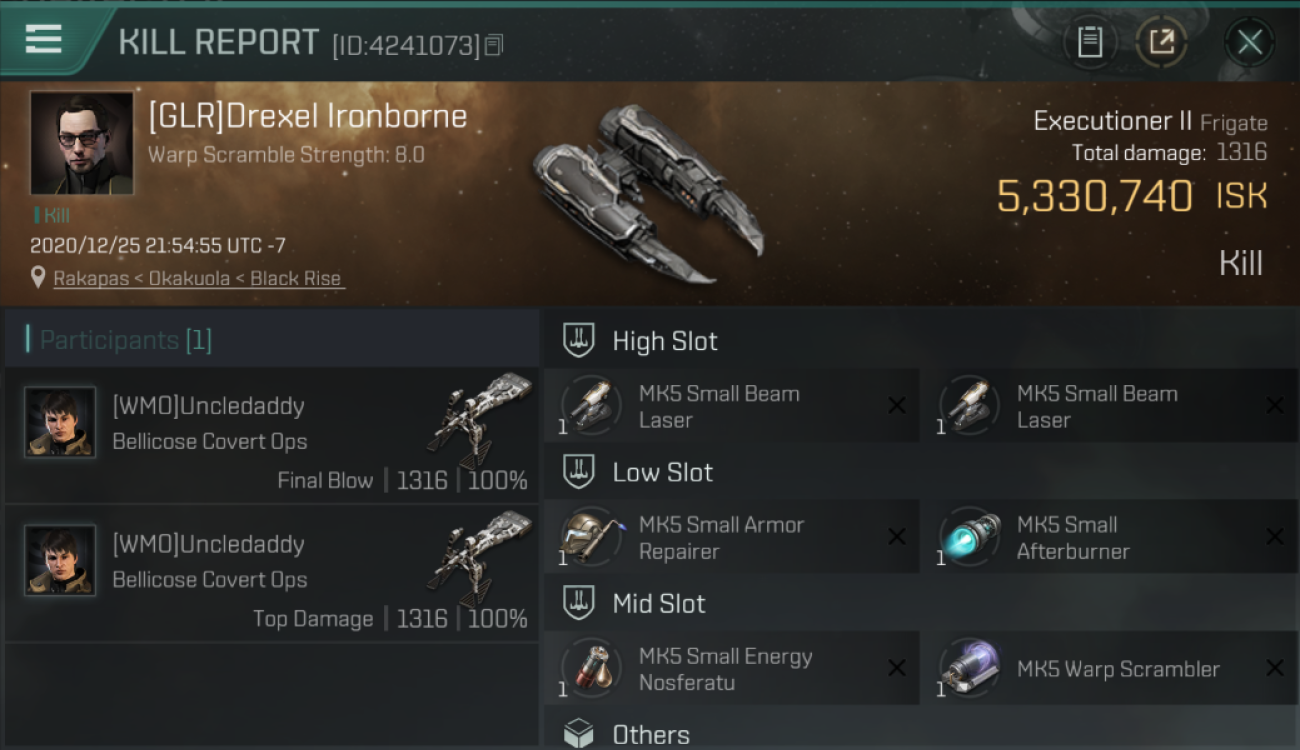Viewport: 1300px width, 750px height.
Task: Copy the kill report ID icon
Action: 494,45
